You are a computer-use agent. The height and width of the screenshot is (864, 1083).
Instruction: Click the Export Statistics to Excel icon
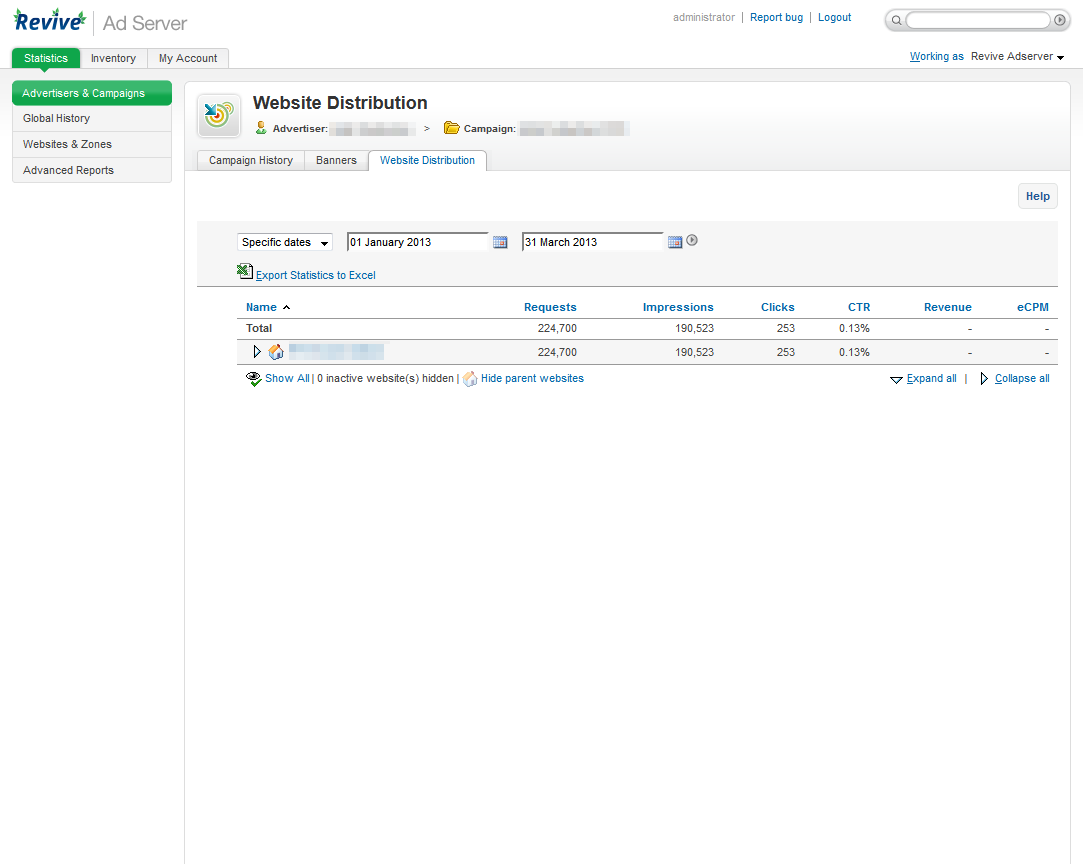click(x=245, y=270)
